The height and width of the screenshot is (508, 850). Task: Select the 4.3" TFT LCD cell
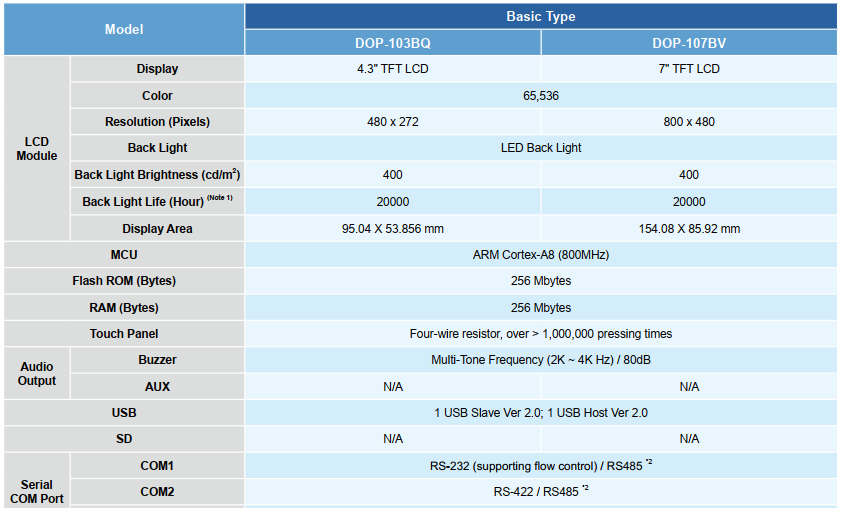(x=392, y=69)
